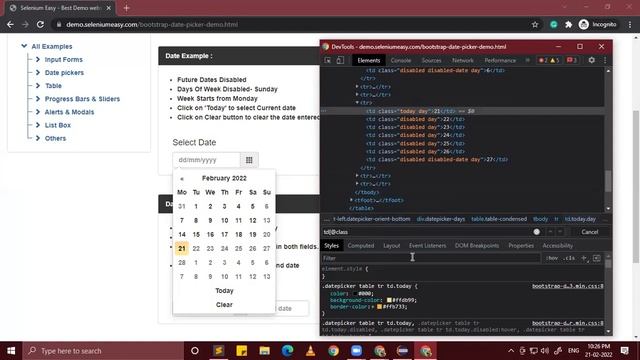Select the td.today.day breadcrumb
Viewport: 640px width, 360px height.
580,219
